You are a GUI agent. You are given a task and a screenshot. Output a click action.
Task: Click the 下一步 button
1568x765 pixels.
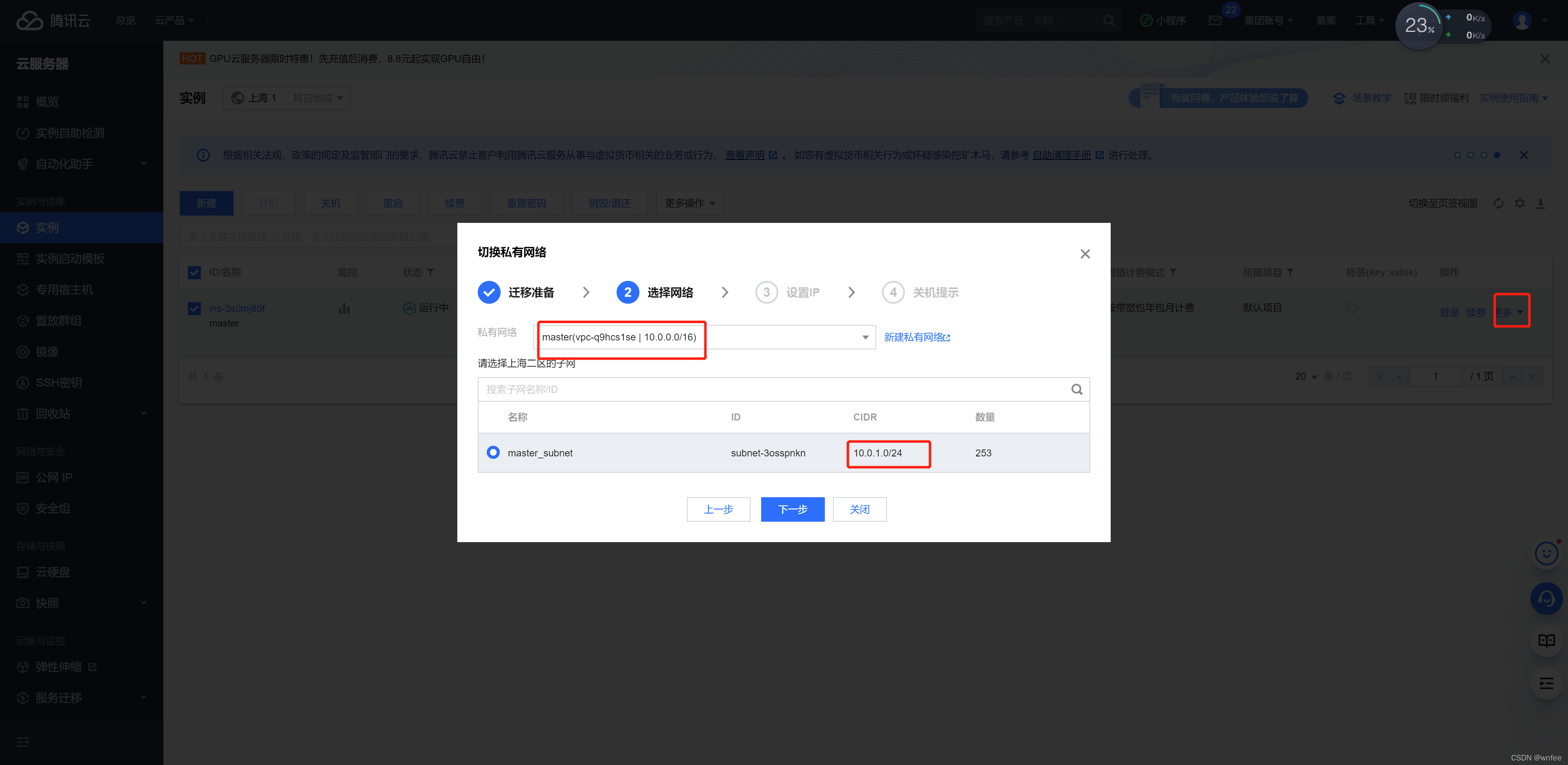(x=793, y=509)
